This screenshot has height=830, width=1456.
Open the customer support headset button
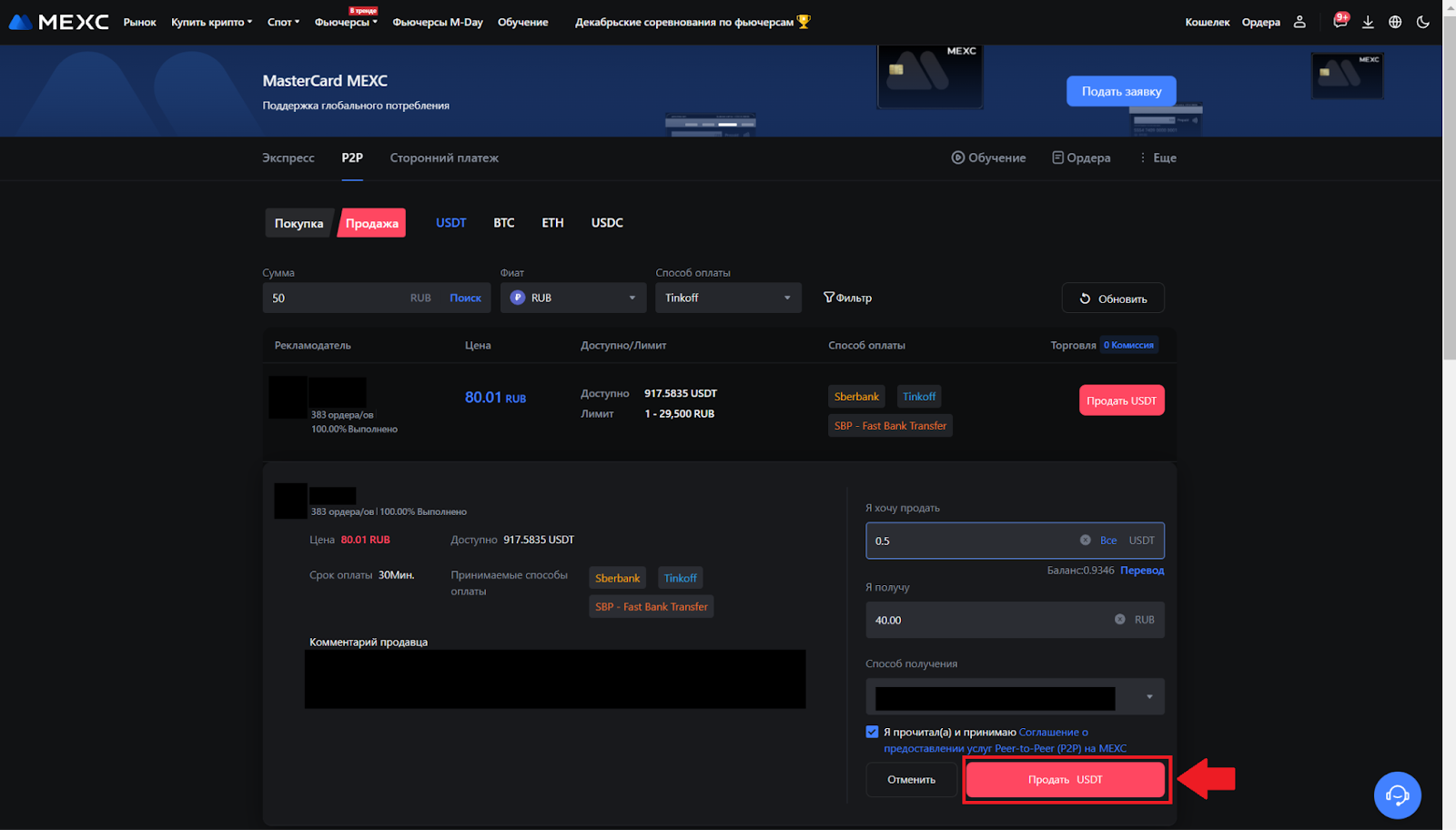pyautogui.click(x=1397, y=795)
